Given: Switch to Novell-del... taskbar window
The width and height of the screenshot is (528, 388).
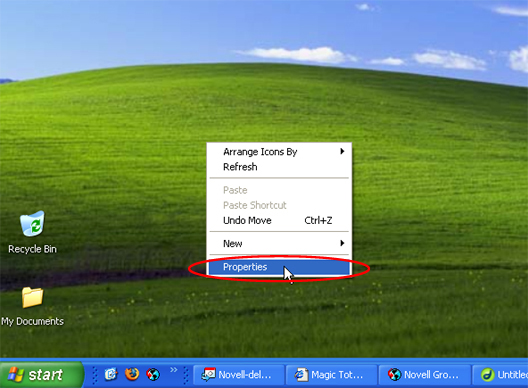Looking at the screenshot, I should click(x=239, y=375).
